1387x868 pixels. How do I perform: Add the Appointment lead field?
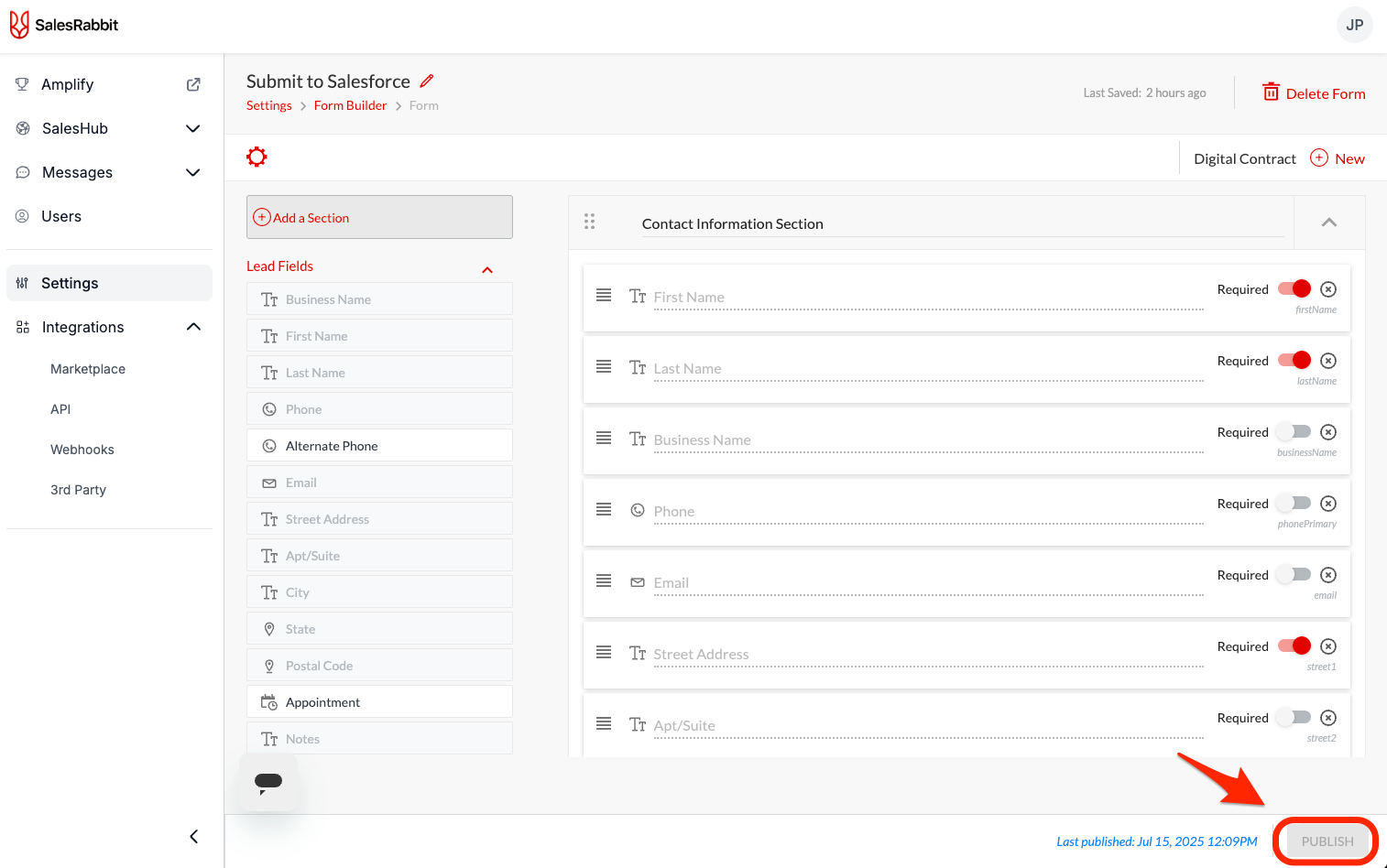pos(379,702)
